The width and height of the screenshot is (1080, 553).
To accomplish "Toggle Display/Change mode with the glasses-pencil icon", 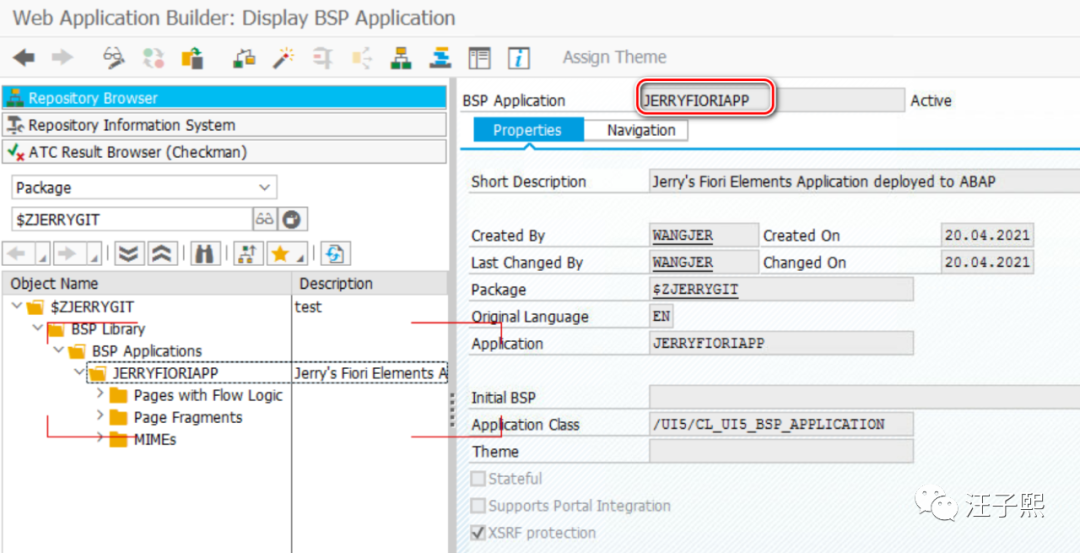I will click(114, 58).
